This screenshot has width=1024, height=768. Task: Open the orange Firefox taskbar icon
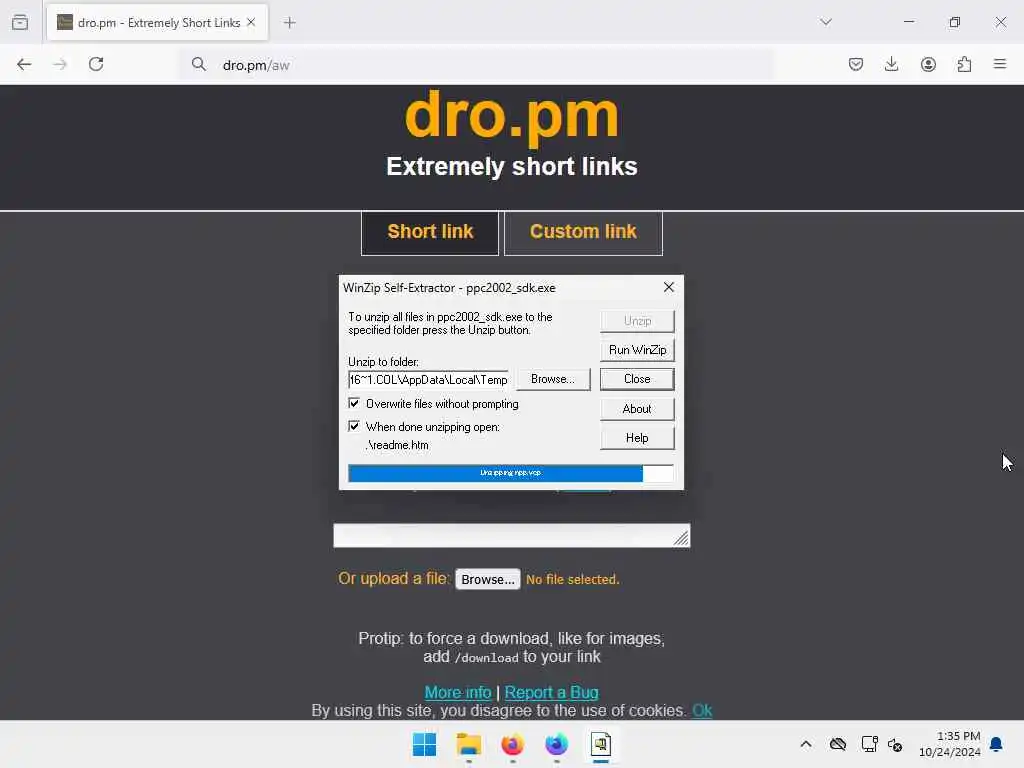pyautogui.click(x=513, y=744)
